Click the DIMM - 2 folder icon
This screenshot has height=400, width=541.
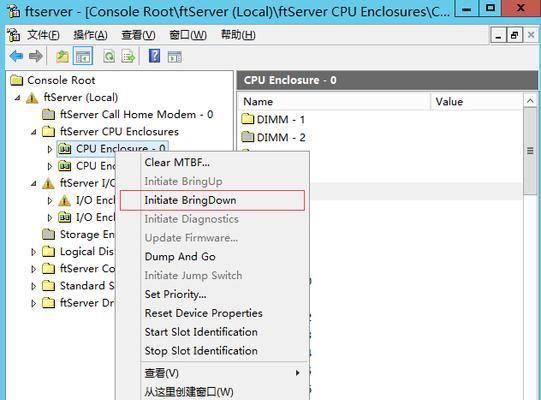(247, 137)
